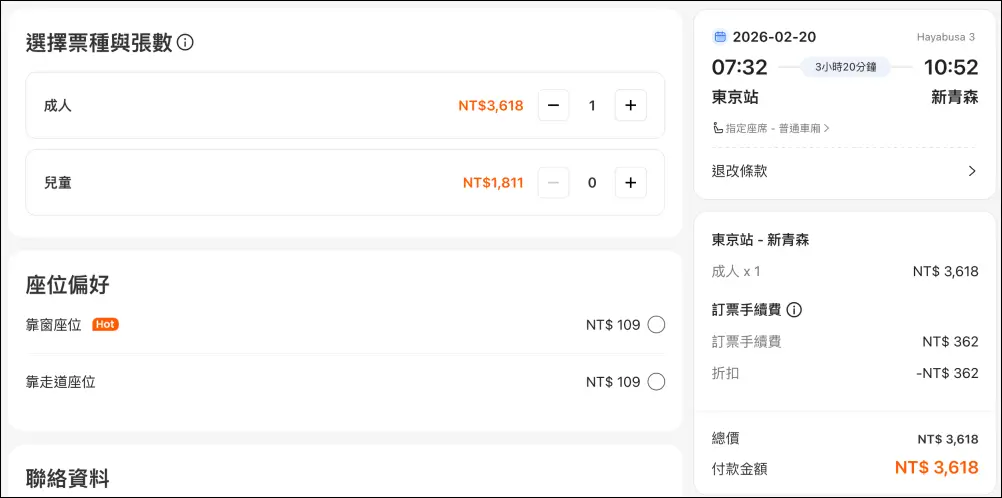Viewport: 1002px width, 498px height.
Task: Decrease adult ticket count with minus button
Action: 553,105
